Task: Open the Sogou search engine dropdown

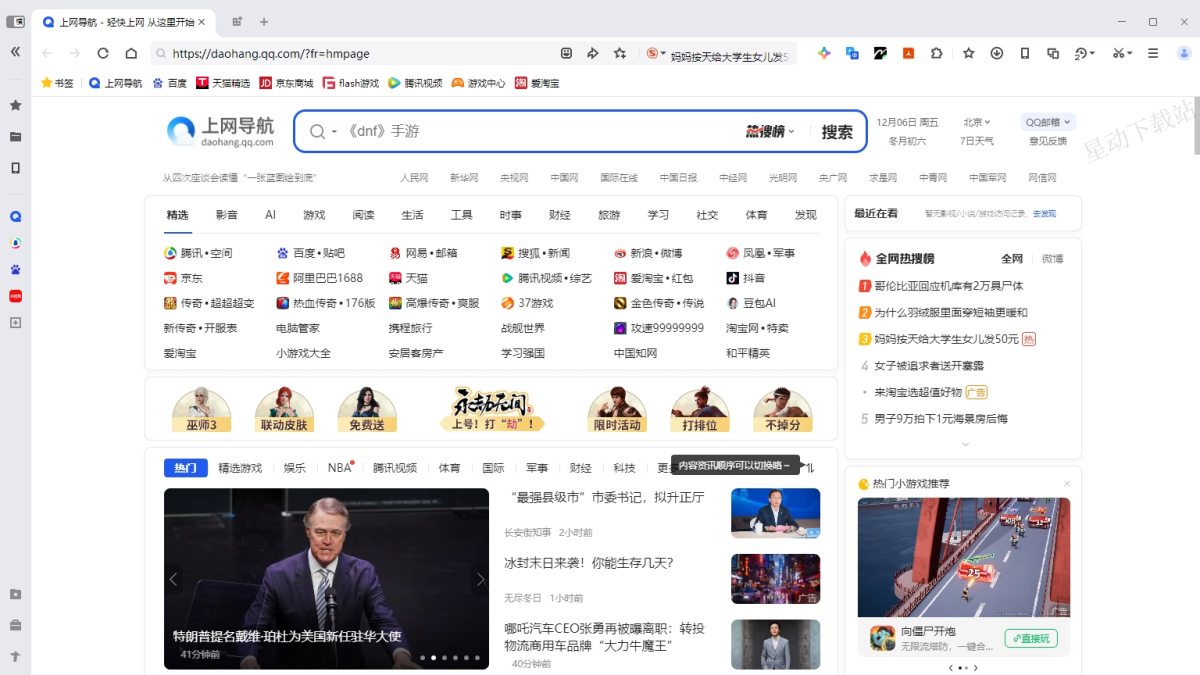Action: point(657,53)
